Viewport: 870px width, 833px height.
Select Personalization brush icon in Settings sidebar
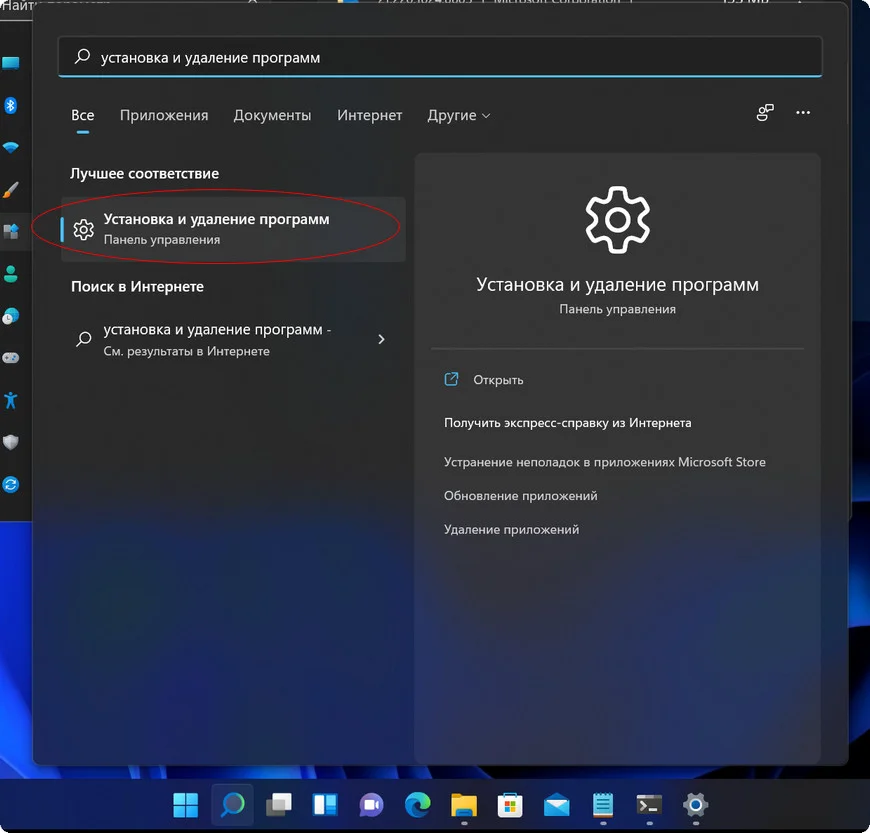(x=11, y=189)
